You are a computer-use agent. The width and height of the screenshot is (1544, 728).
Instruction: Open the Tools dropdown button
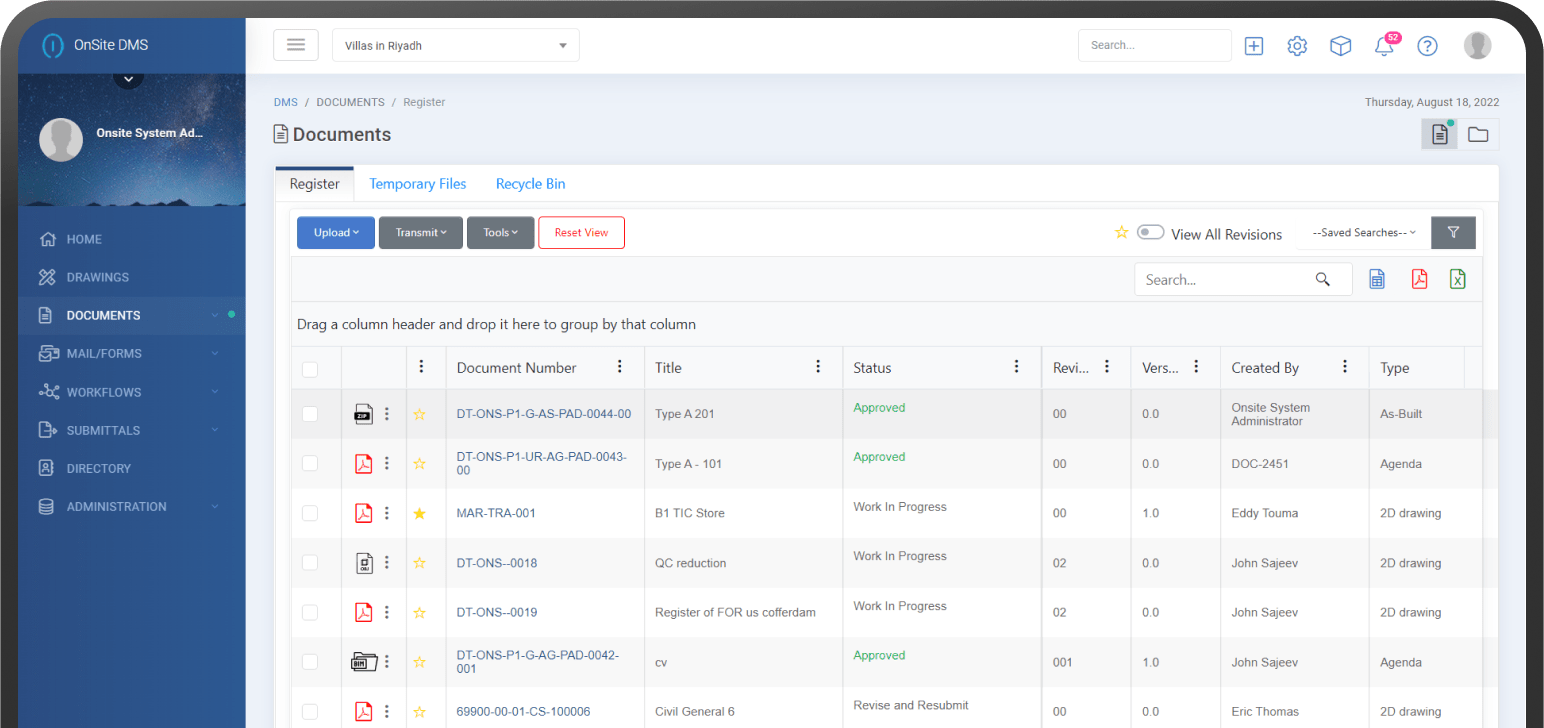point(501,233)
